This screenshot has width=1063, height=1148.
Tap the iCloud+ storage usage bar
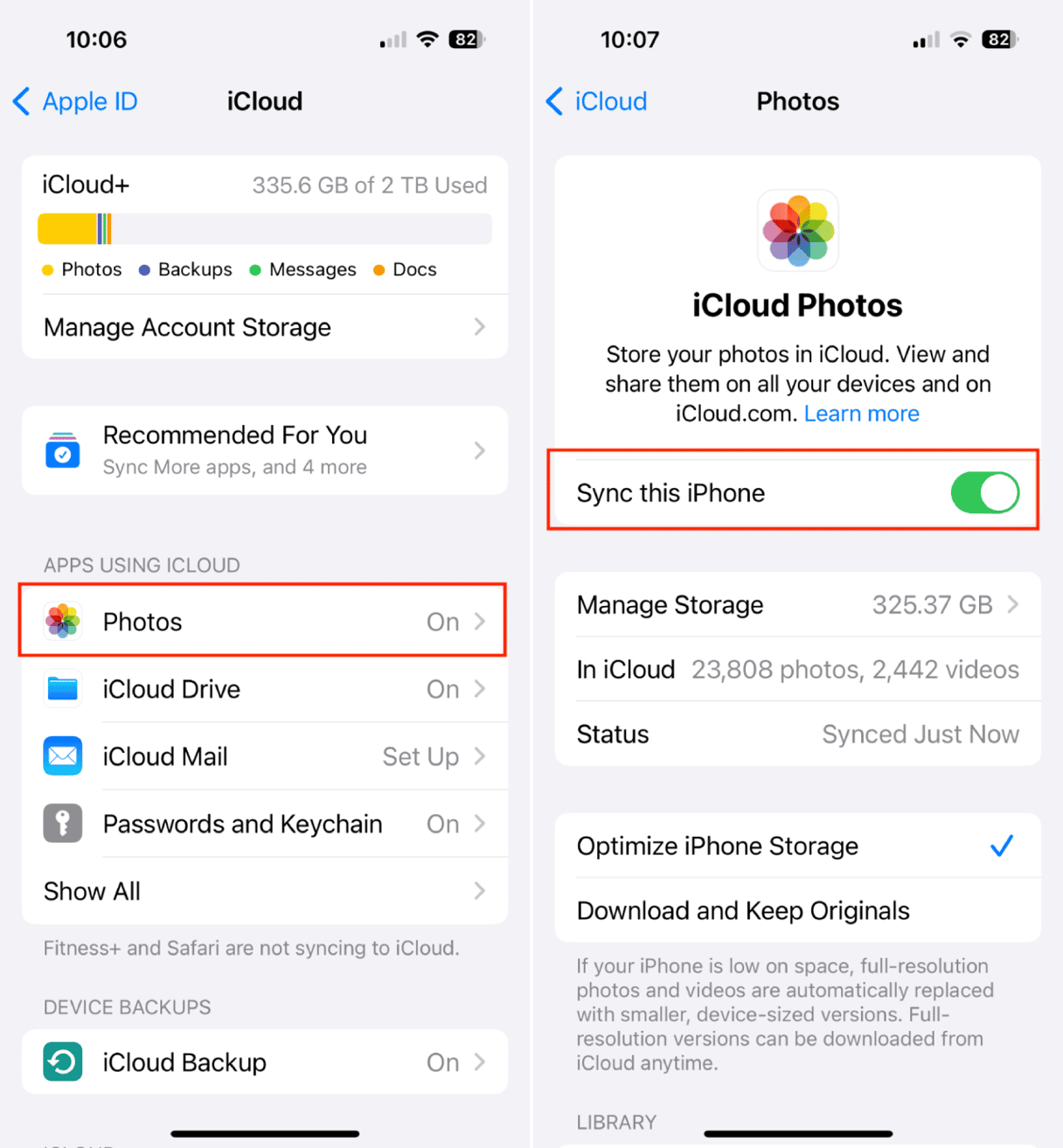click(x=265, y=229)
